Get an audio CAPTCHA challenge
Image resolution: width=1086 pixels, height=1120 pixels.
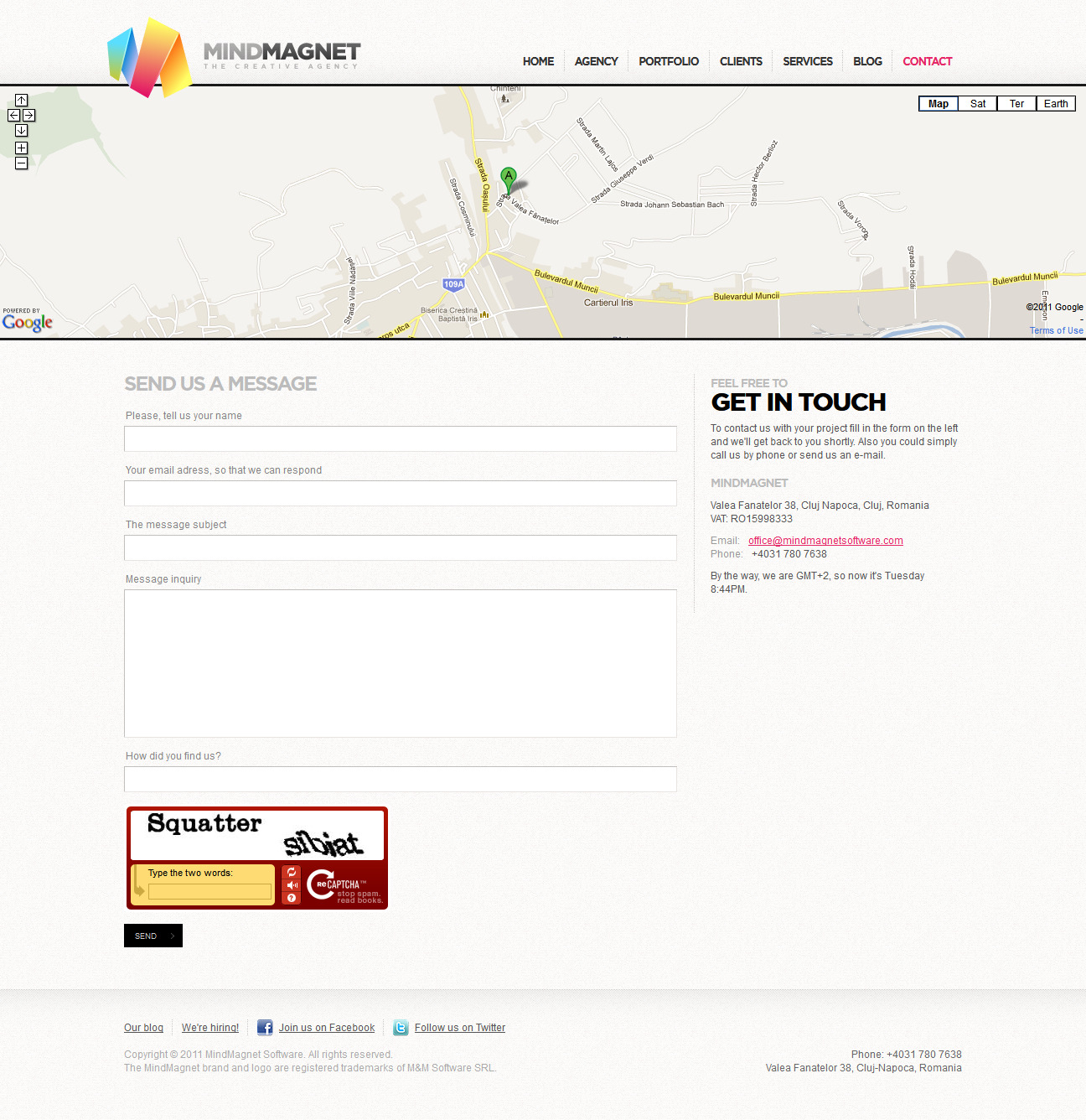pos(292,885)
